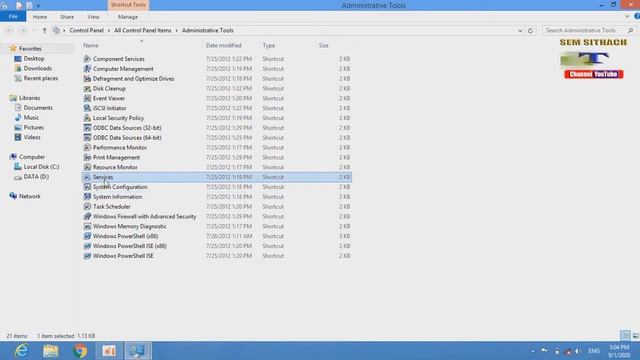Sort by the Type column header

269,45
